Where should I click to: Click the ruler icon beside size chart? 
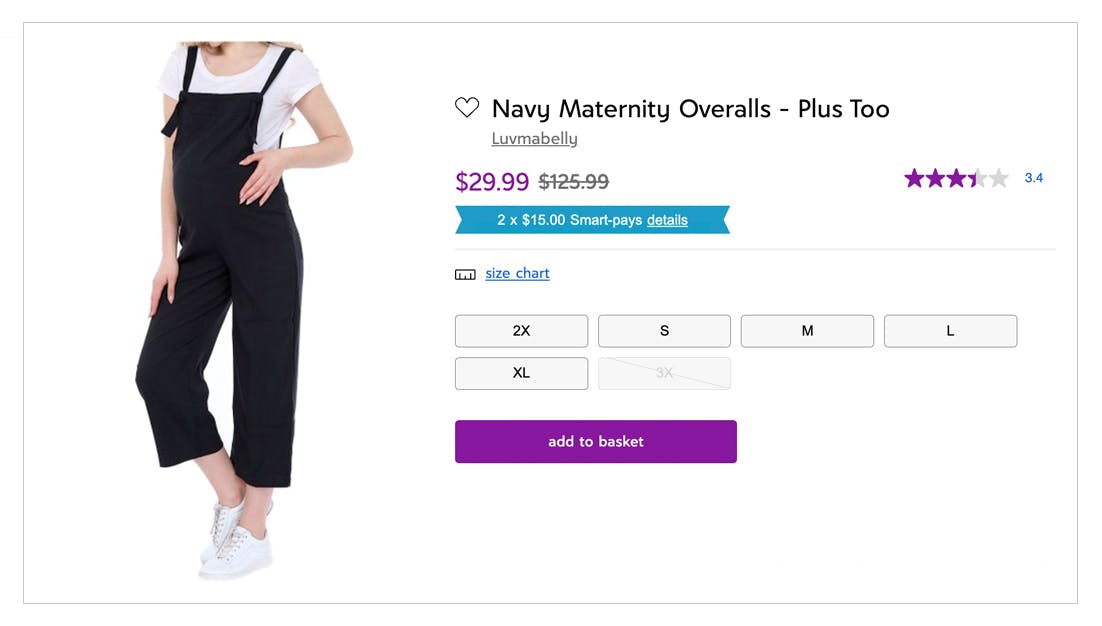[x=465, y=274]
